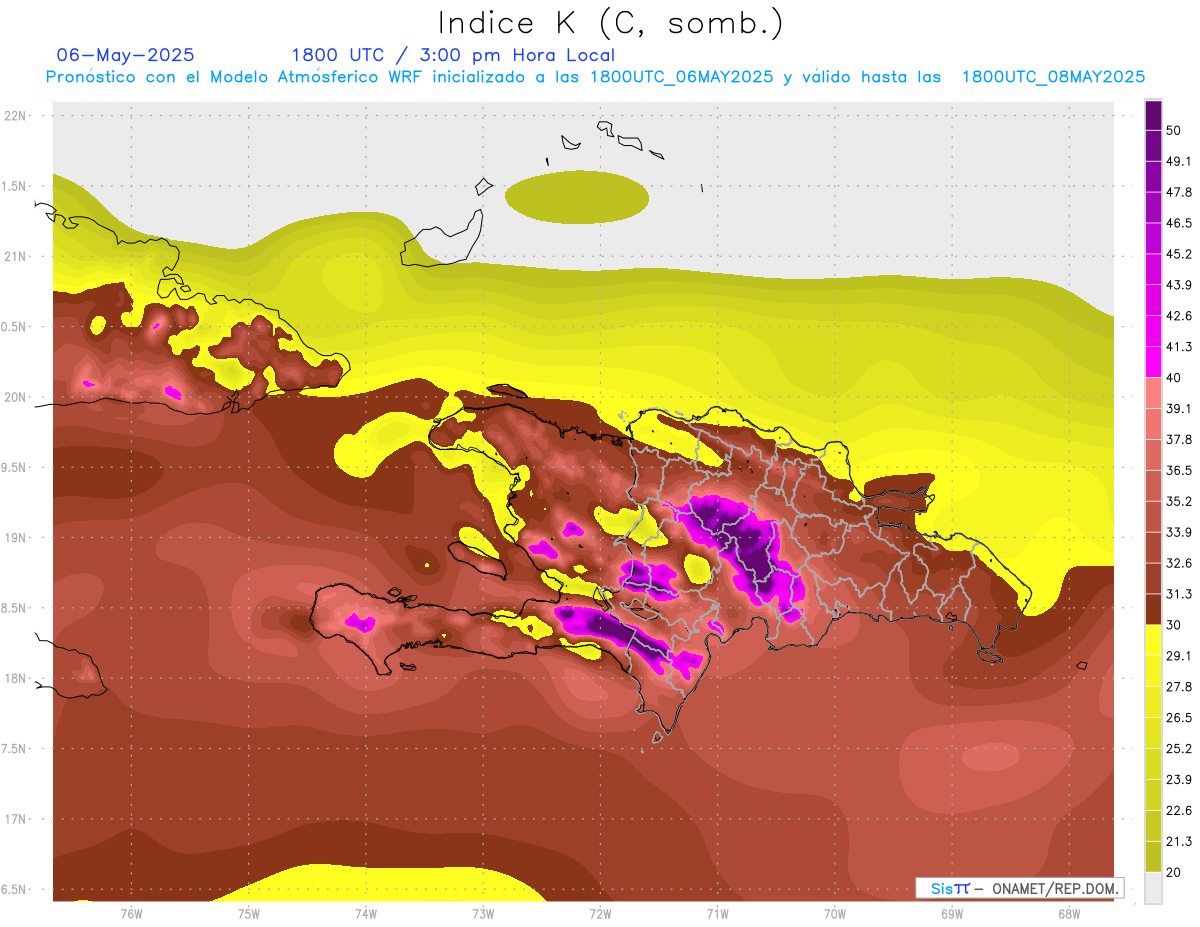This screenshot has height=927, width=1200.
Task: Click "1800UTC_08MAY2025" valid-until time in subtitle
Action: coord(1054,77)
